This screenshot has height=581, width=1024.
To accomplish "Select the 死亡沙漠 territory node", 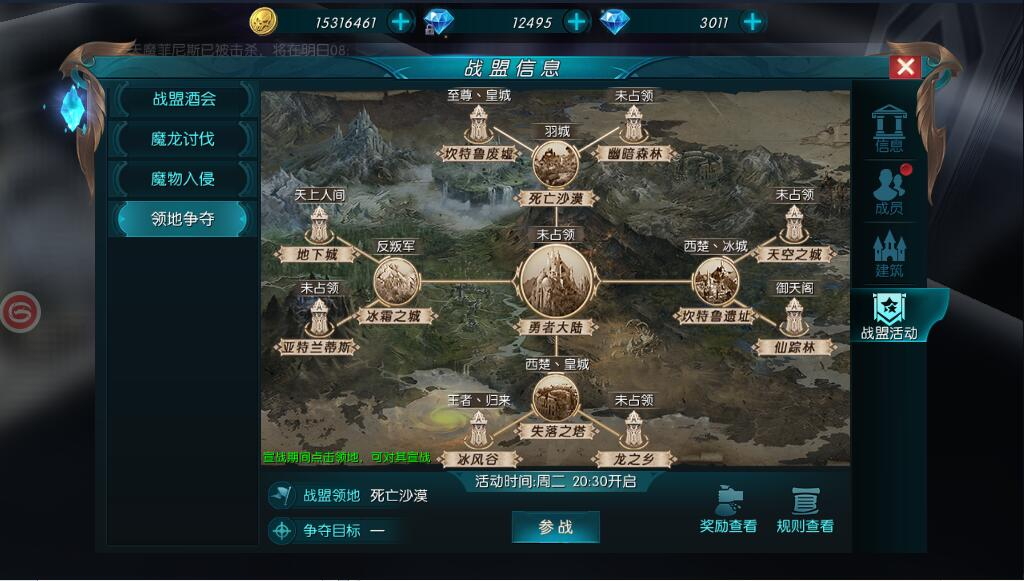I will pos(556,163).
